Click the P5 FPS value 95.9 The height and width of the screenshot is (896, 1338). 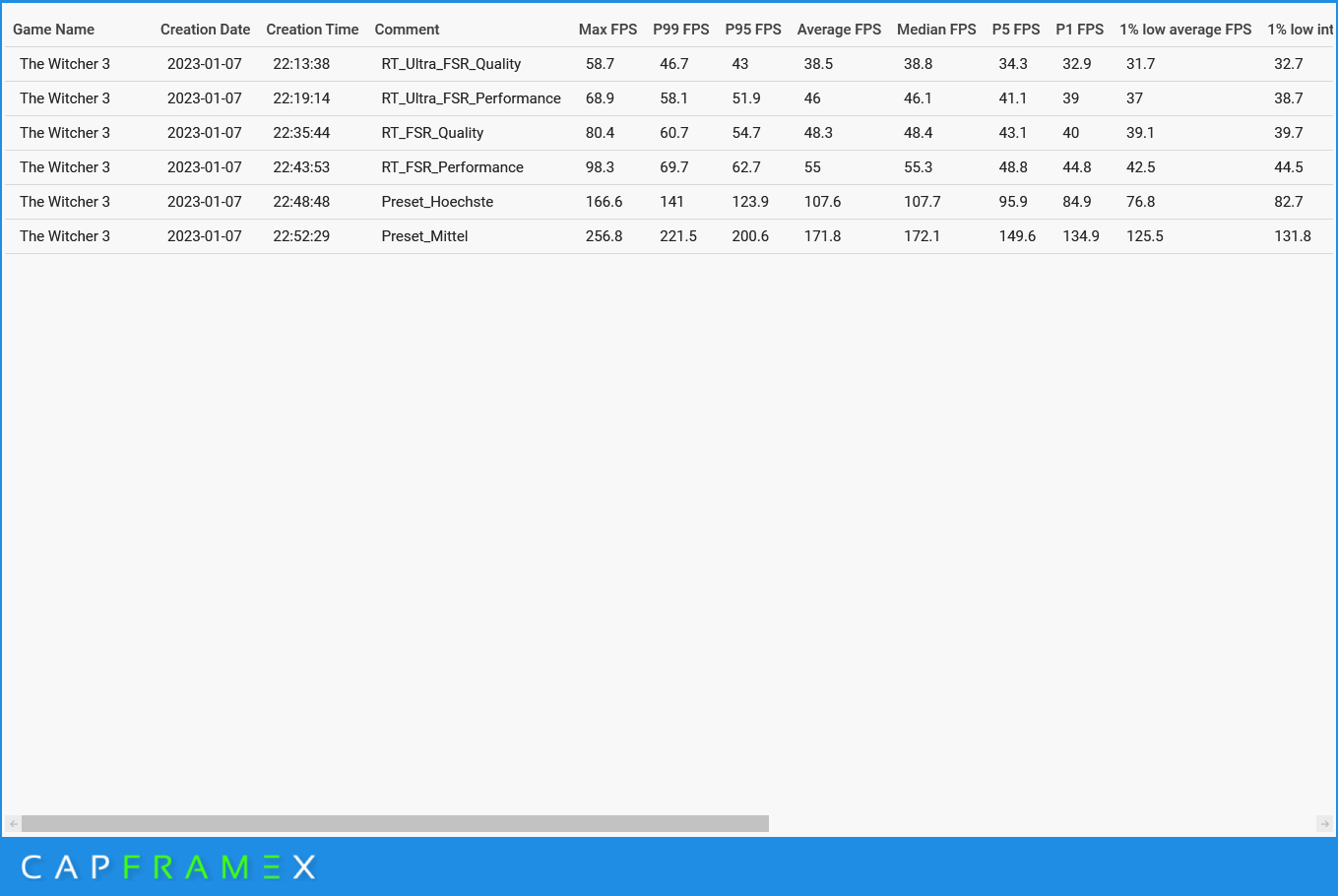pyautogui.click(x=1013, y=202)
